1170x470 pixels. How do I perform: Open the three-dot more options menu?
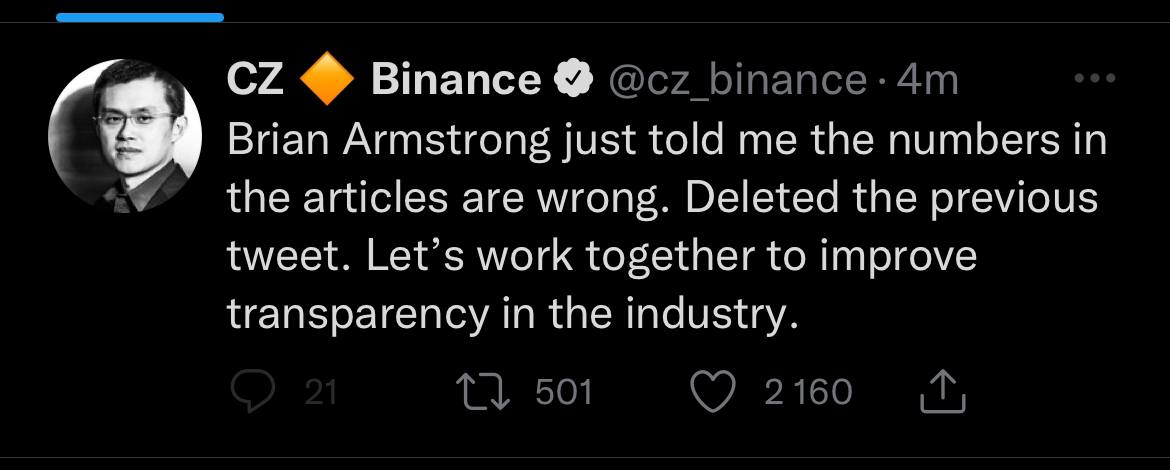click(1095, 78)
